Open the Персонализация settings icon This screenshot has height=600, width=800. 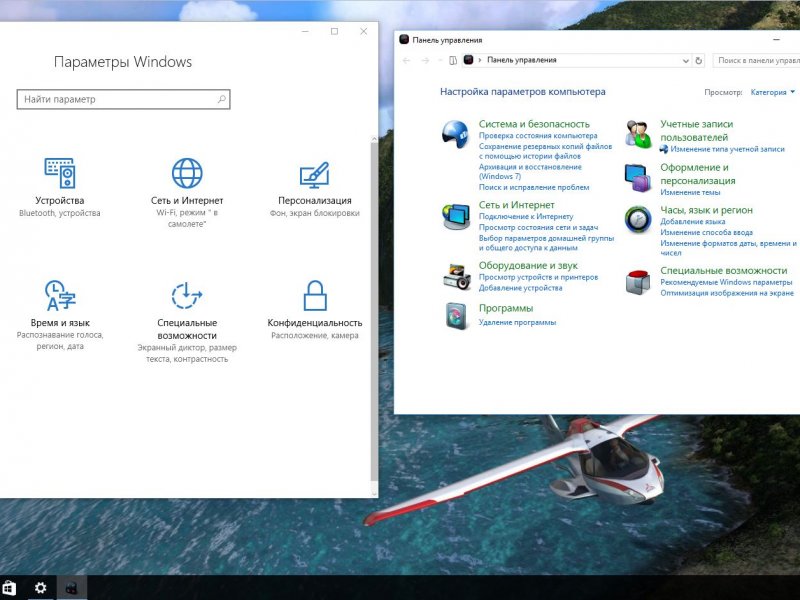coord(314,174)
